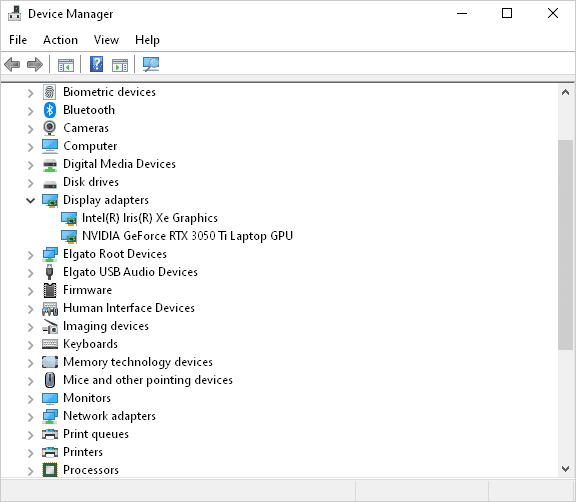The width and height of the screenshot is (576, 502).
Task: Select the Computer label
Action: [90, 146]
